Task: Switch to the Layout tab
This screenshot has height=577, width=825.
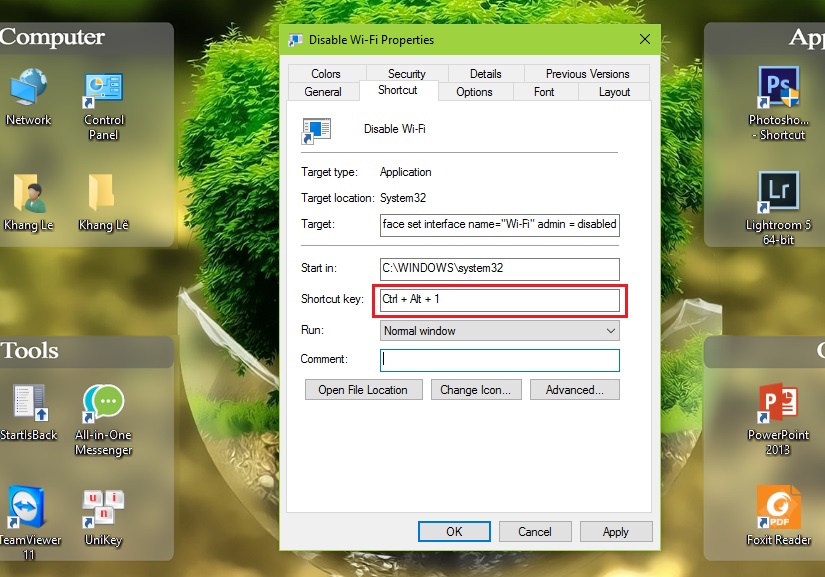Action: pos(614,92)
